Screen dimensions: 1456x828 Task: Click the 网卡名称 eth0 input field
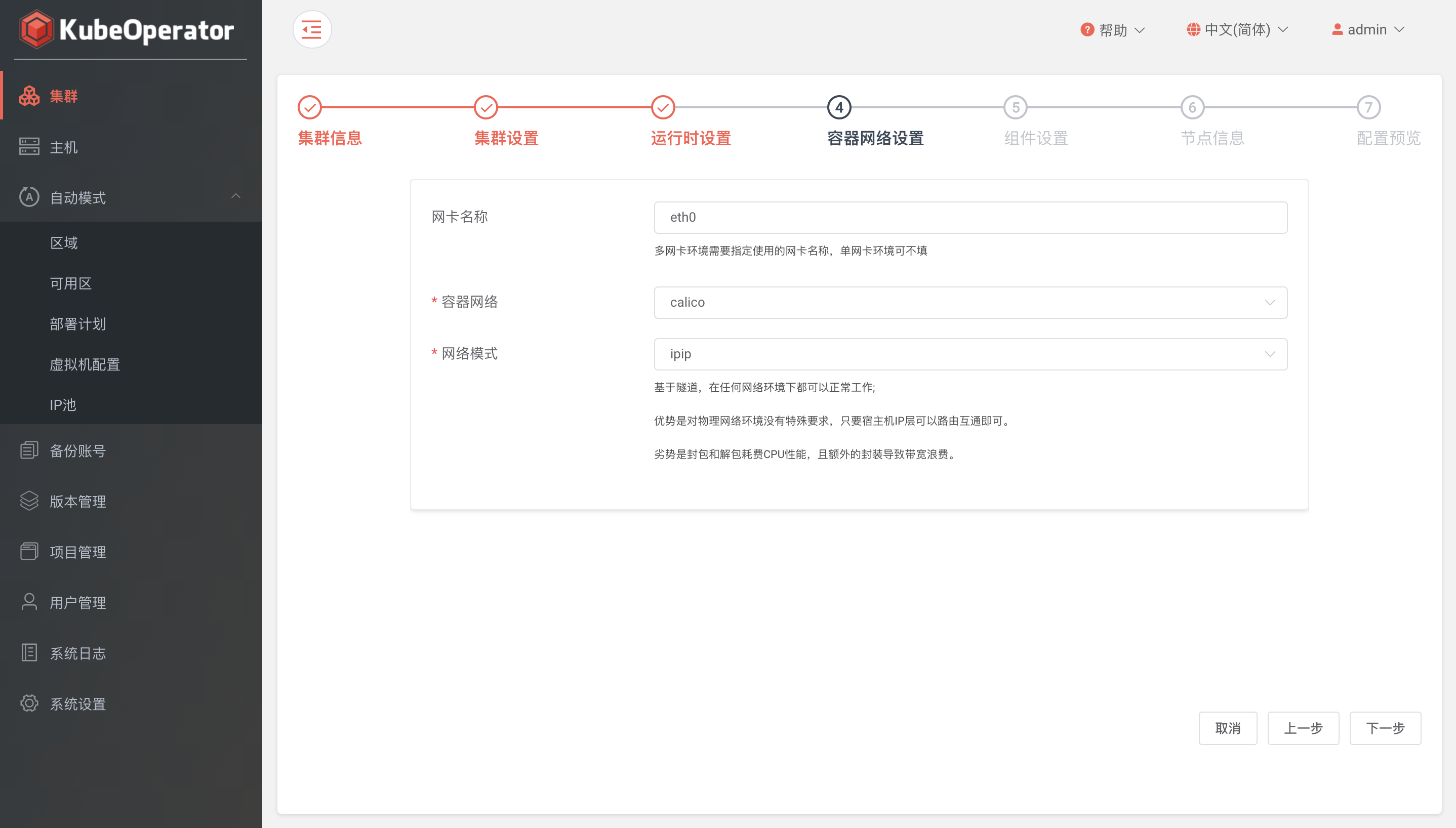(970, 217)
